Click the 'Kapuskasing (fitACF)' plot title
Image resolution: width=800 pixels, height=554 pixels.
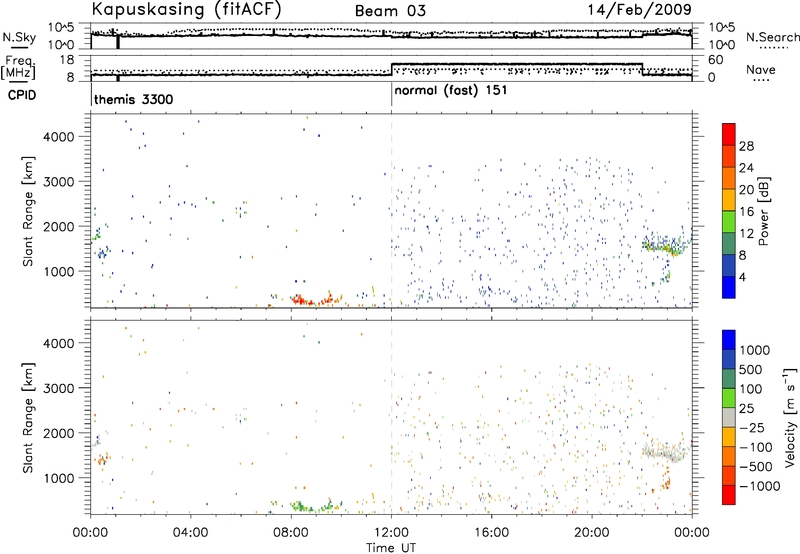[186, 9]
